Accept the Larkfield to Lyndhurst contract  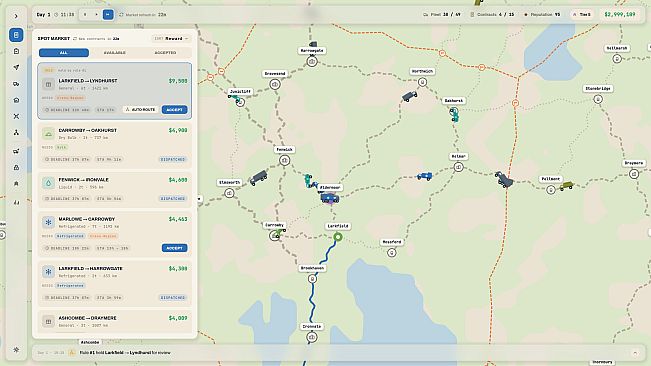pos(174,110)
